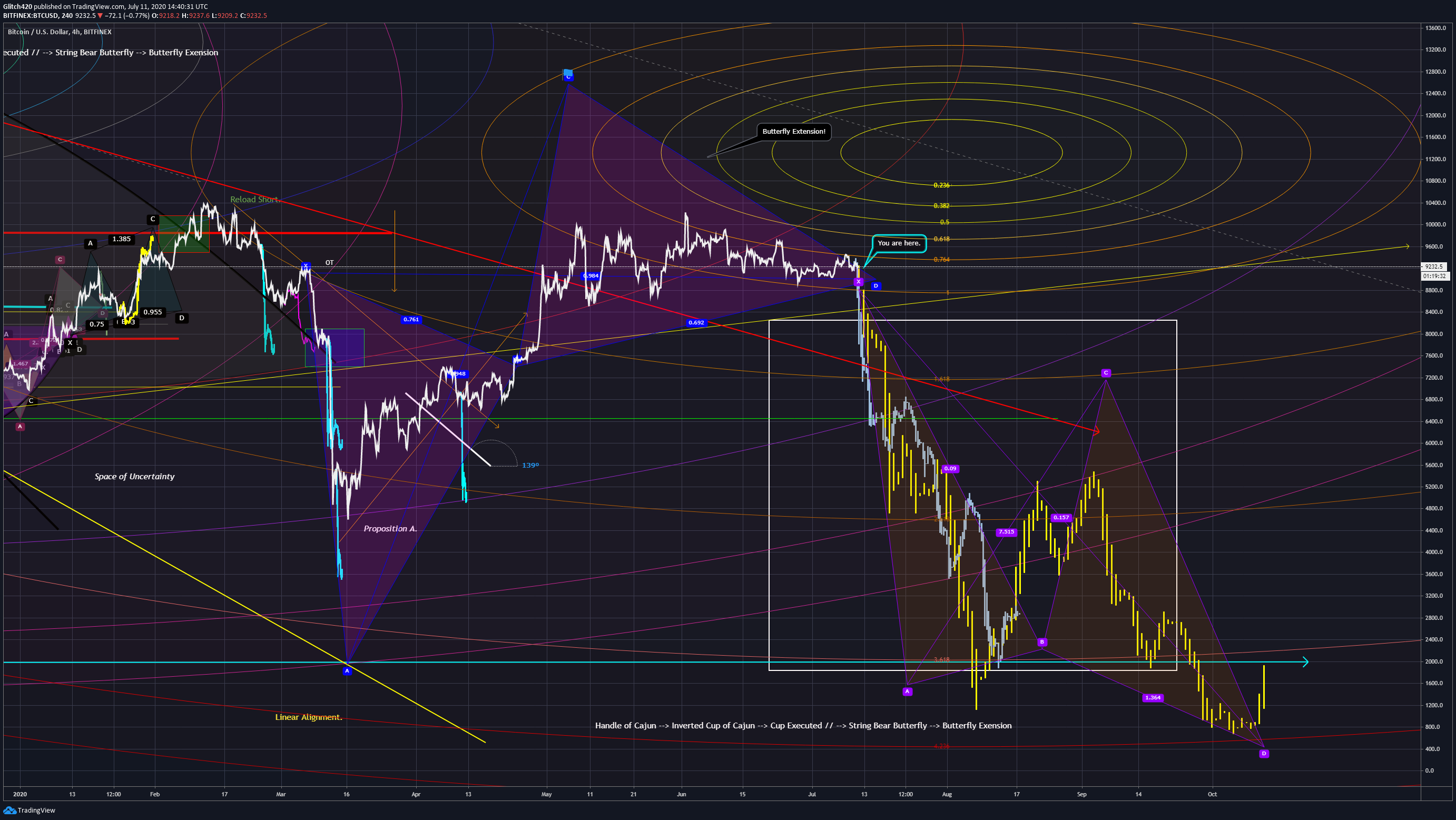The height and width of the screenshot is (820, 1456).
Task: Click the blue 0.692 ratio label
Action: [696, 322]
